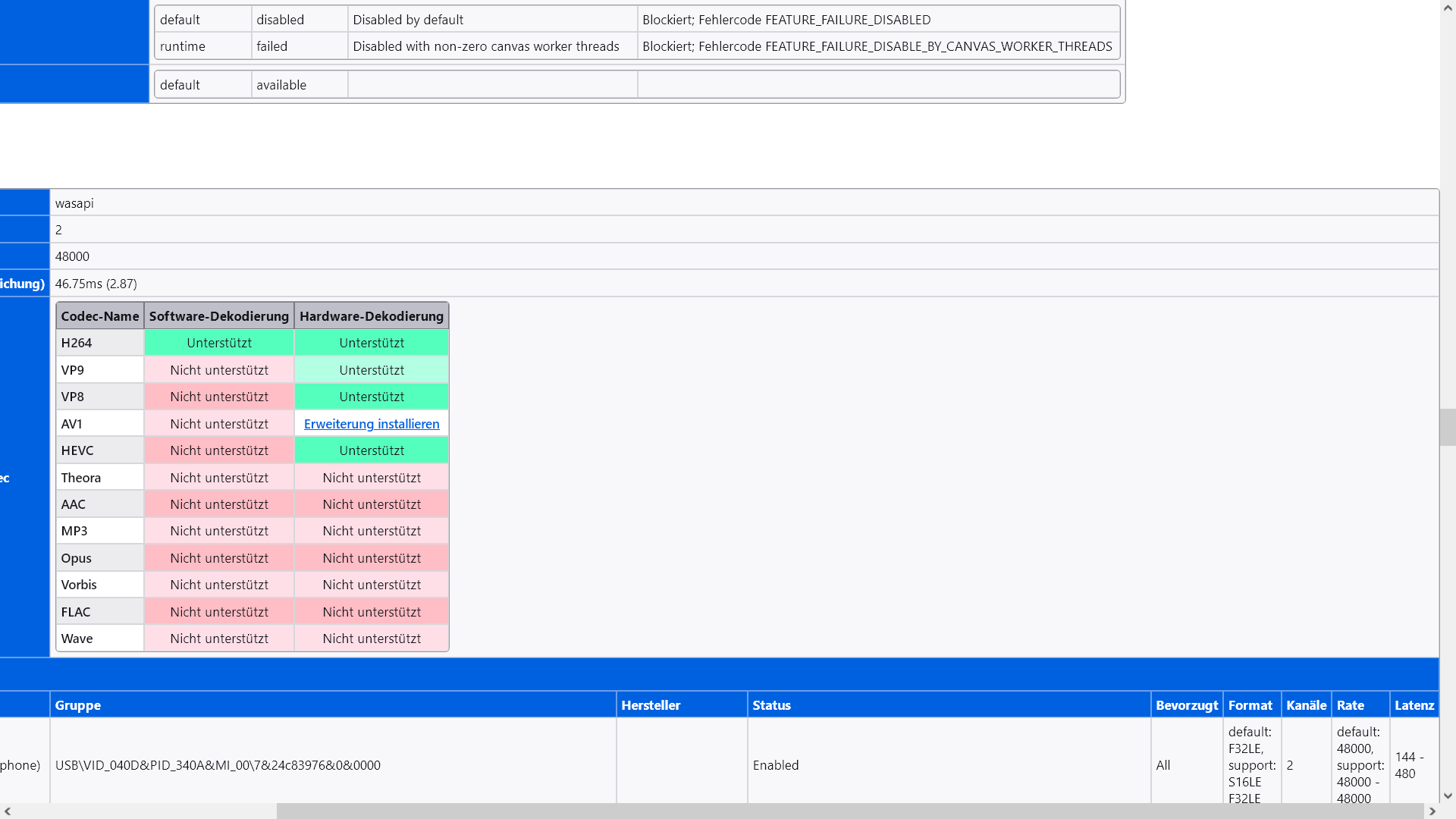Click H264 hardware decoding 'Unterstützt' cell
This screenshot has height=819, width=1456.
(372, 343)
